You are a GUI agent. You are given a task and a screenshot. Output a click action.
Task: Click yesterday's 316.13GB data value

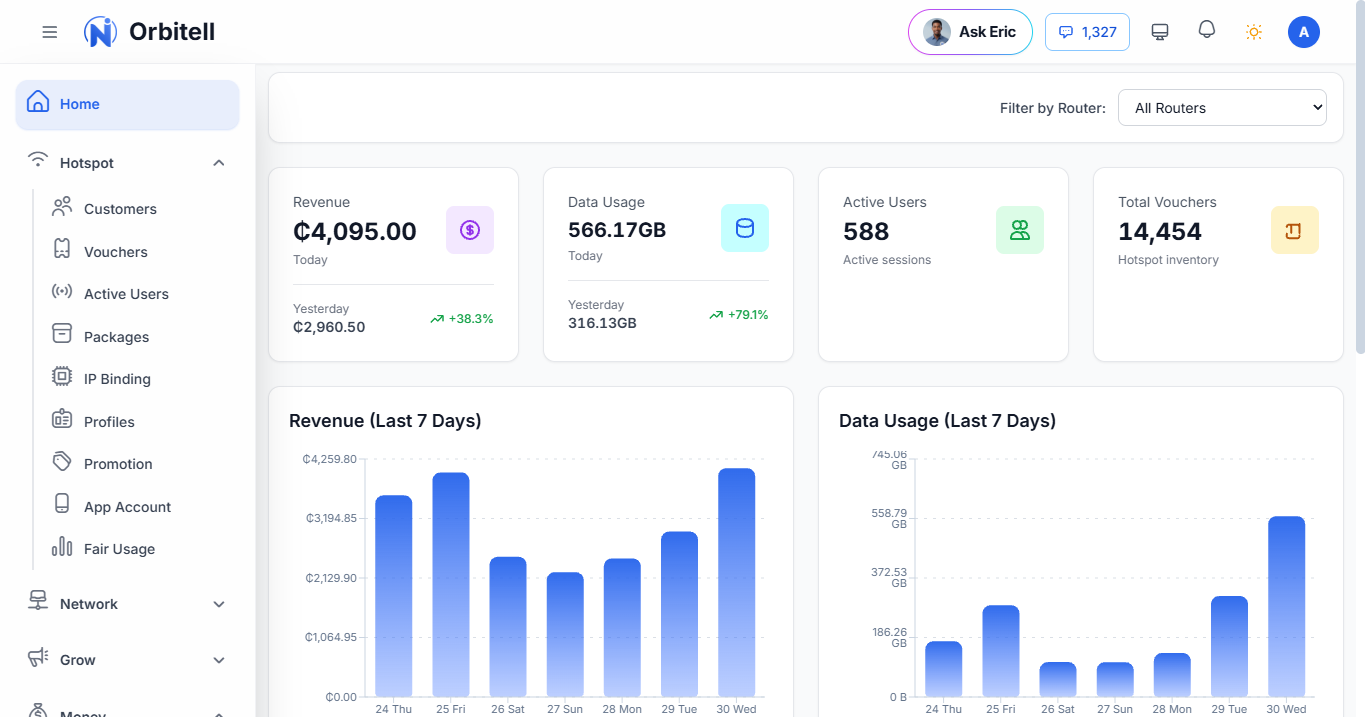point(602,323)
